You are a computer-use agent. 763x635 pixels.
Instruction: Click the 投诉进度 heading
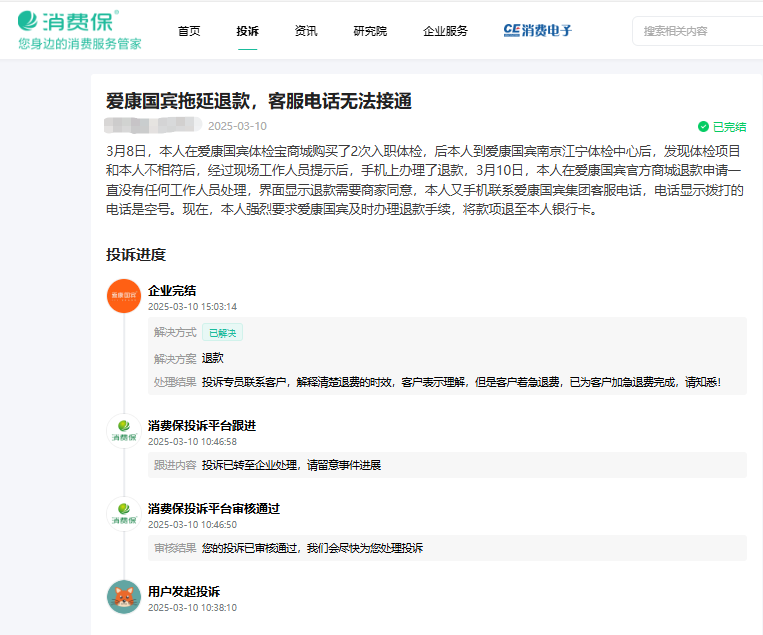[136, 254]
